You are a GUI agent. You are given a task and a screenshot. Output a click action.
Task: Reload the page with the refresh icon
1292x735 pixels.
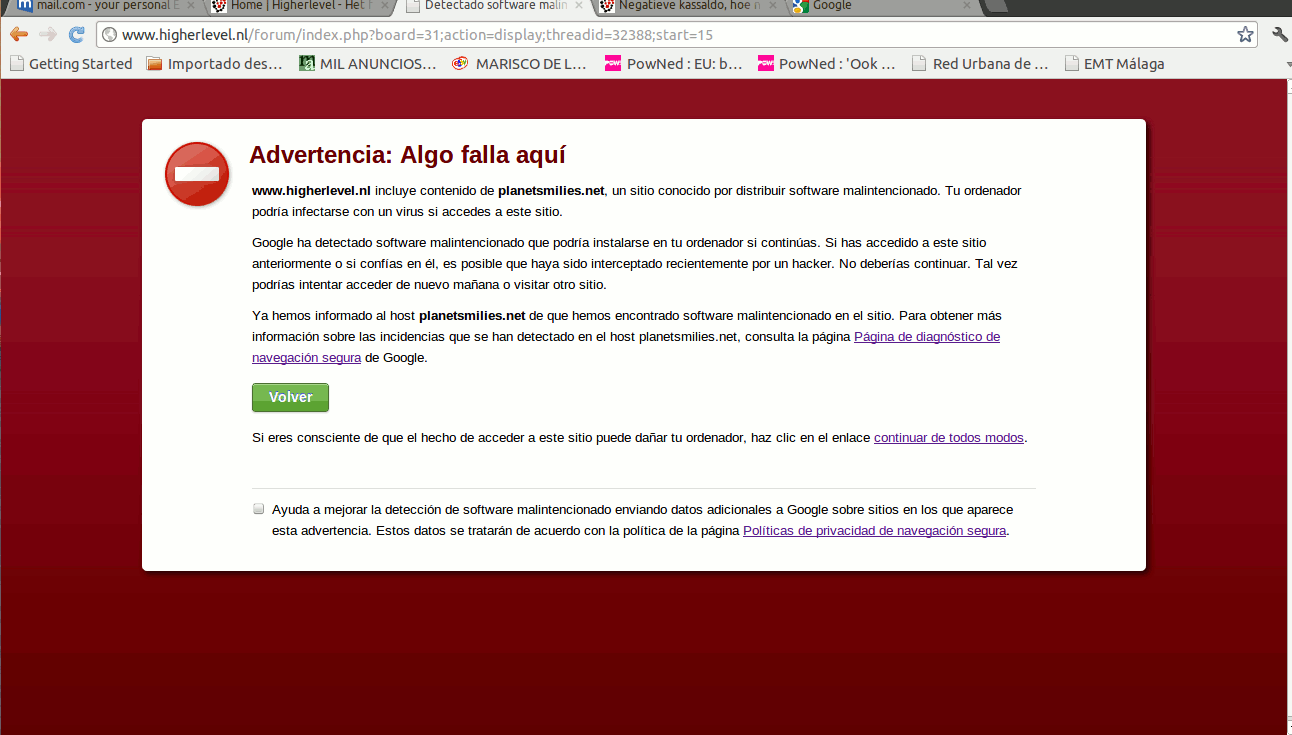click(76, 35)
